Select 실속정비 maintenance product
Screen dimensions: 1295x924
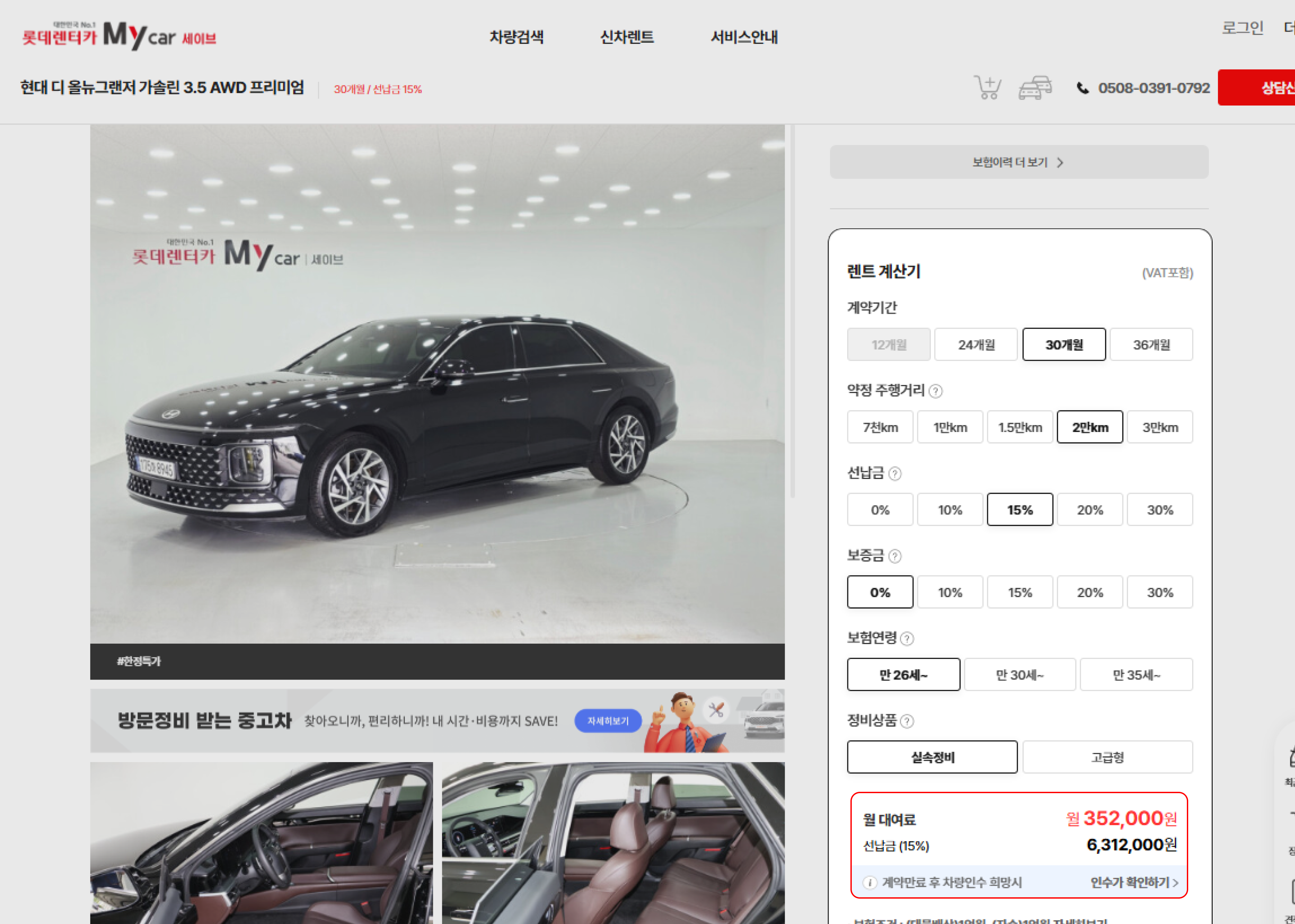tap(932, 757)
